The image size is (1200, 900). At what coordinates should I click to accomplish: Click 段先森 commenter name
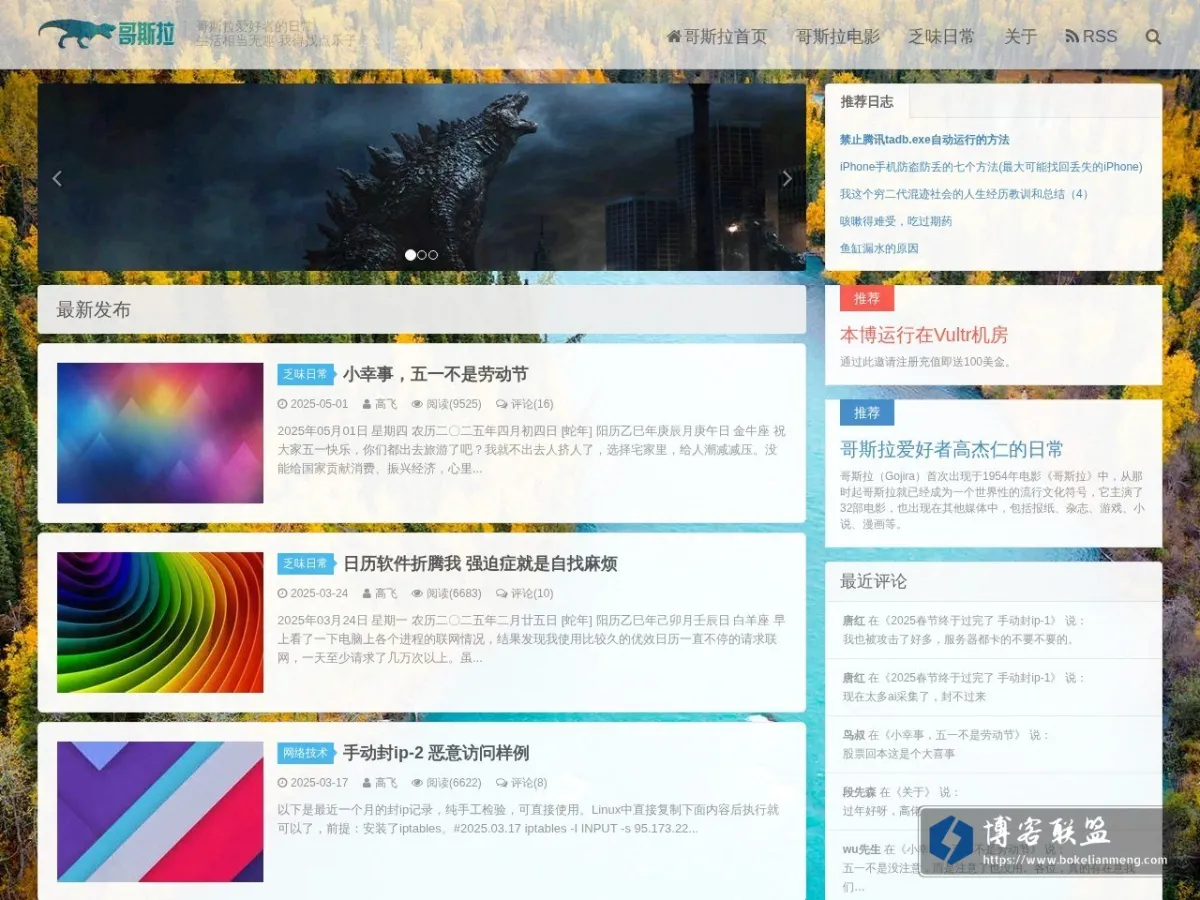[859, 792]
